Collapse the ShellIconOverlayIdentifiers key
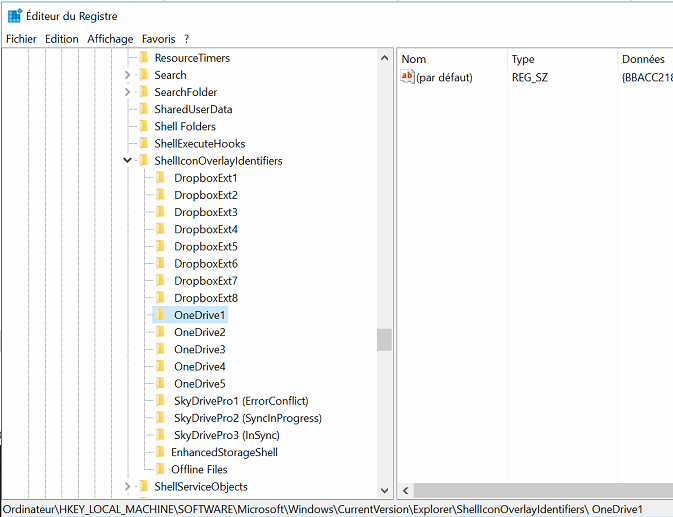This screenshot has width=673, height=517. [127, 160]
